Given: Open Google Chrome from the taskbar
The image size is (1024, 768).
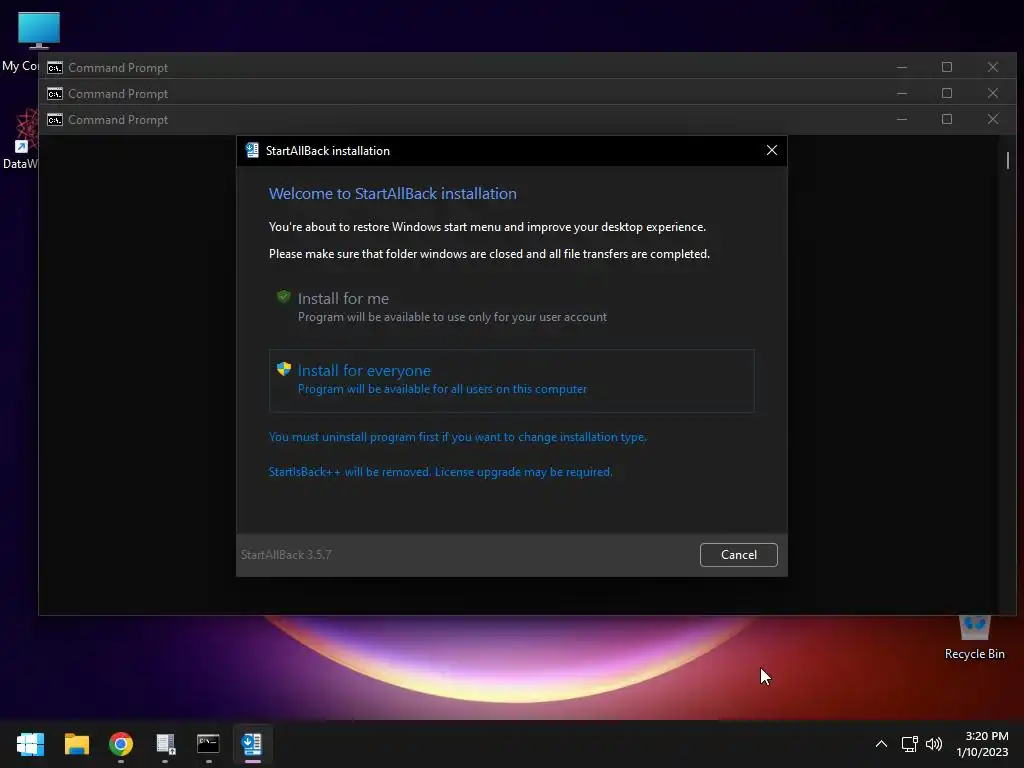Looking at the screenshot, I should pos(121,744).
